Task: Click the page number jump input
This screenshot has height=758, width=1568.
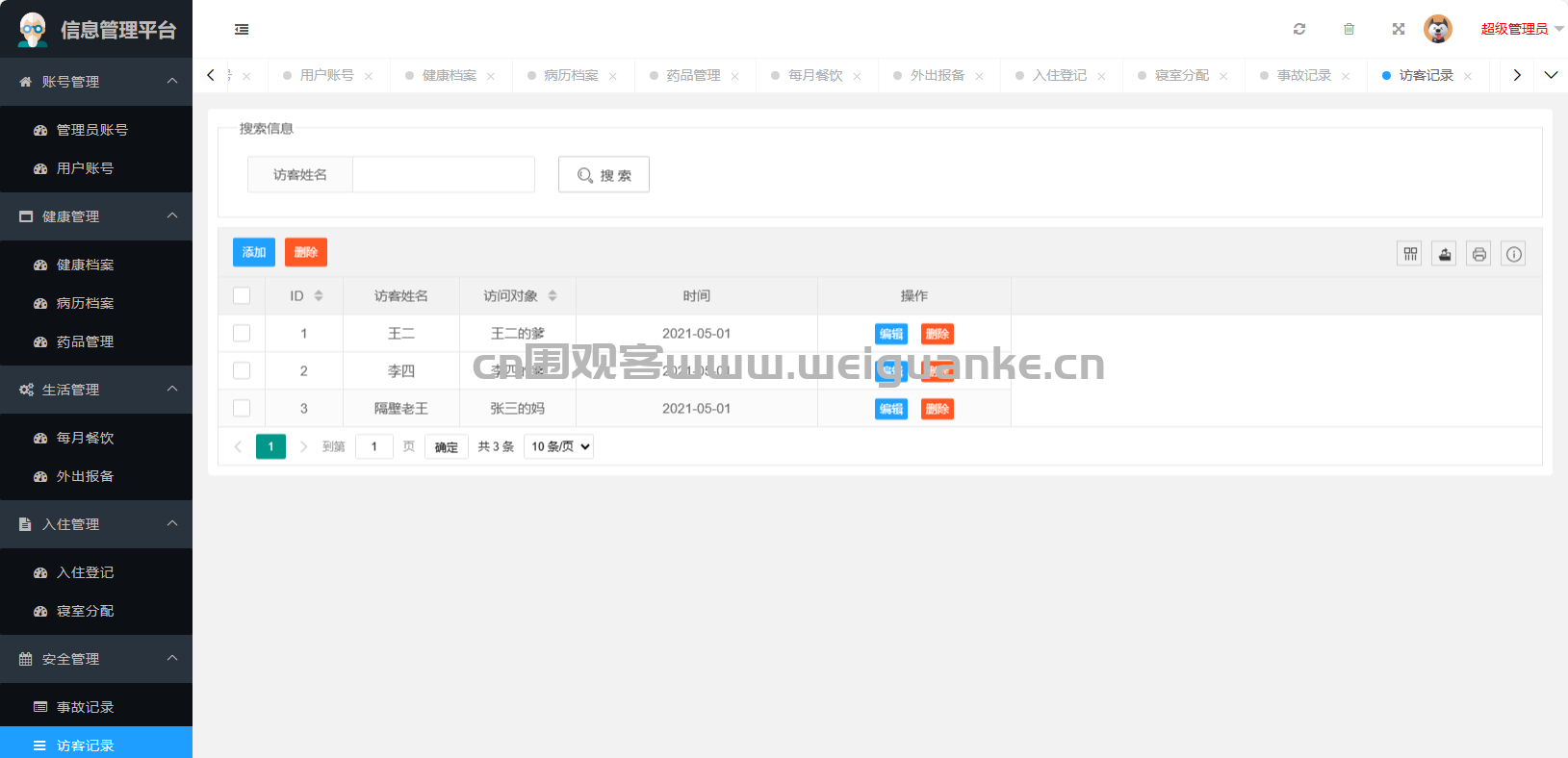Action: click(x=374, y=446)
